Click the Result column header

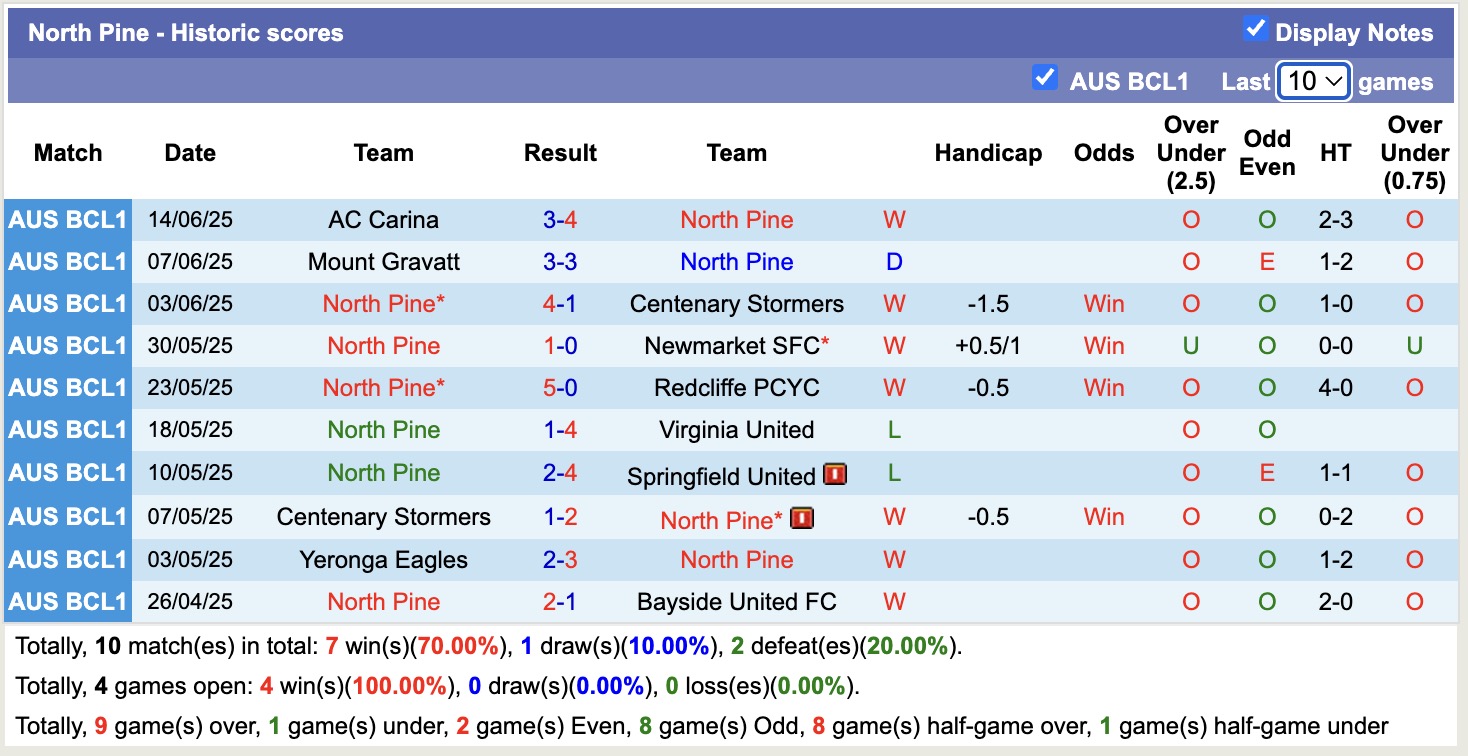click(560, 153)
